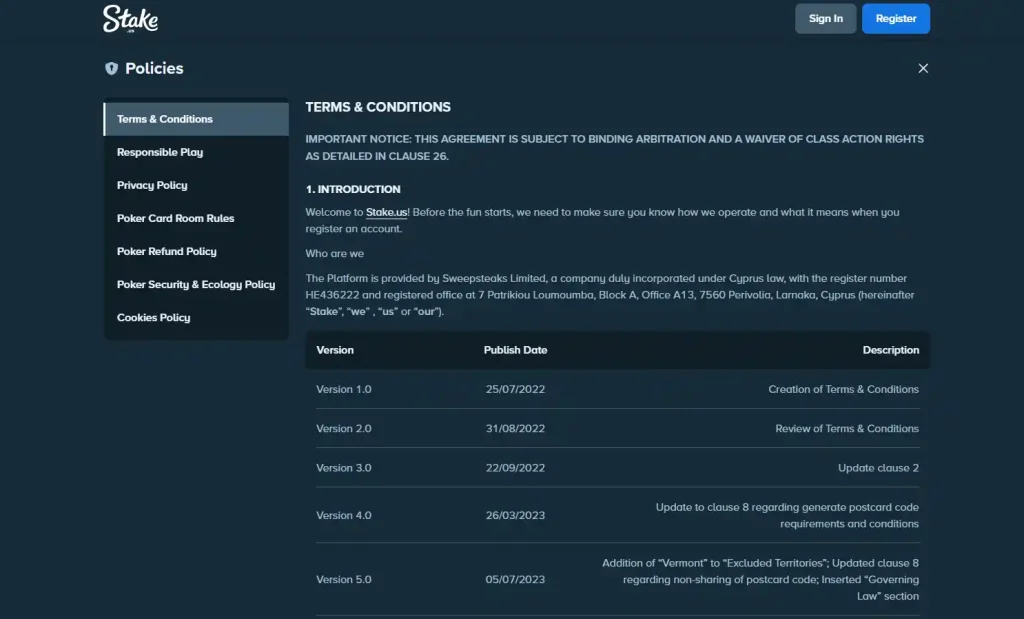Click the 25/07/2022 date cell

tap(515, 389)
